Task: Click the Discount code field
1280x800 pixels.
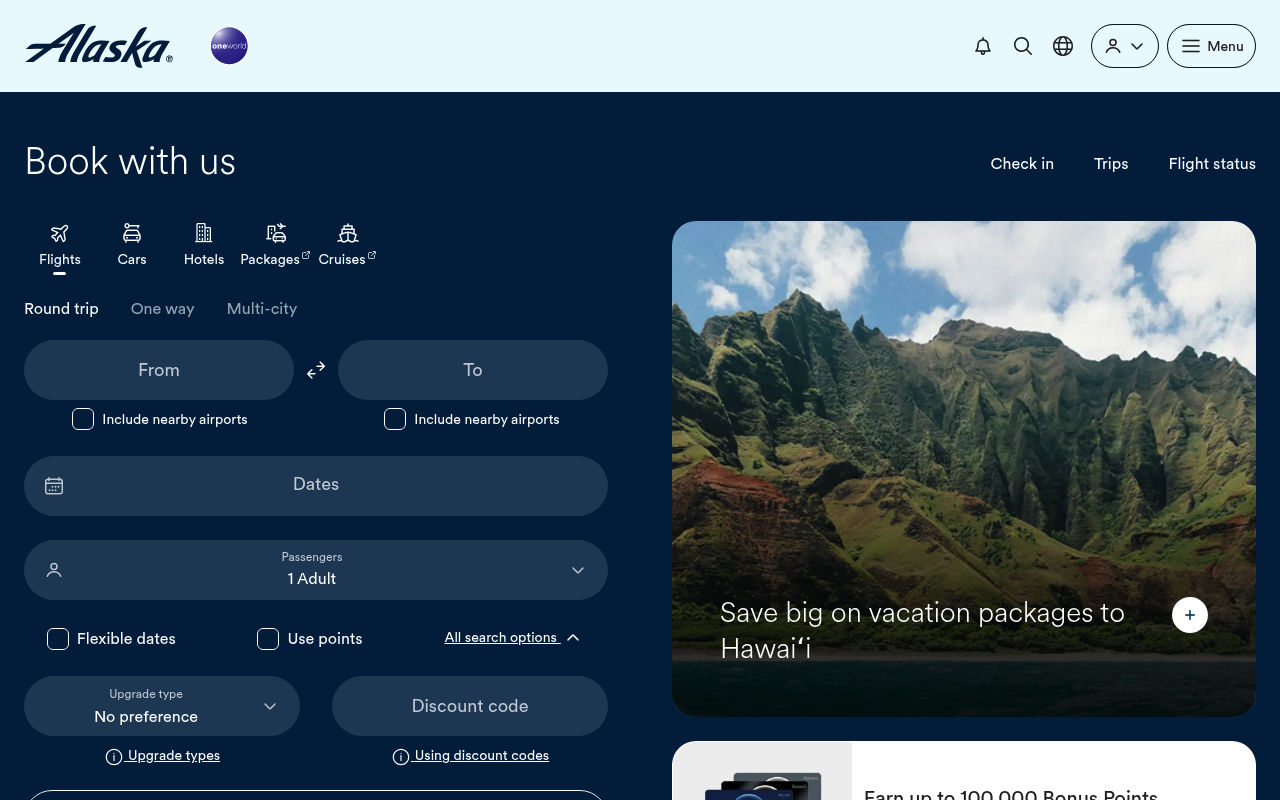Action: 470,706
